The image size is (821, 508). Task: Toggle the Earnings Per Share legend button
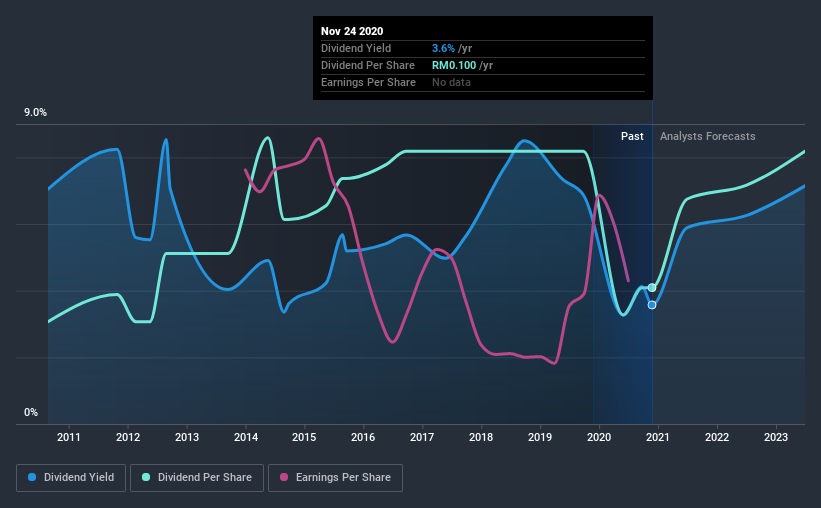(x=335, y=478)
